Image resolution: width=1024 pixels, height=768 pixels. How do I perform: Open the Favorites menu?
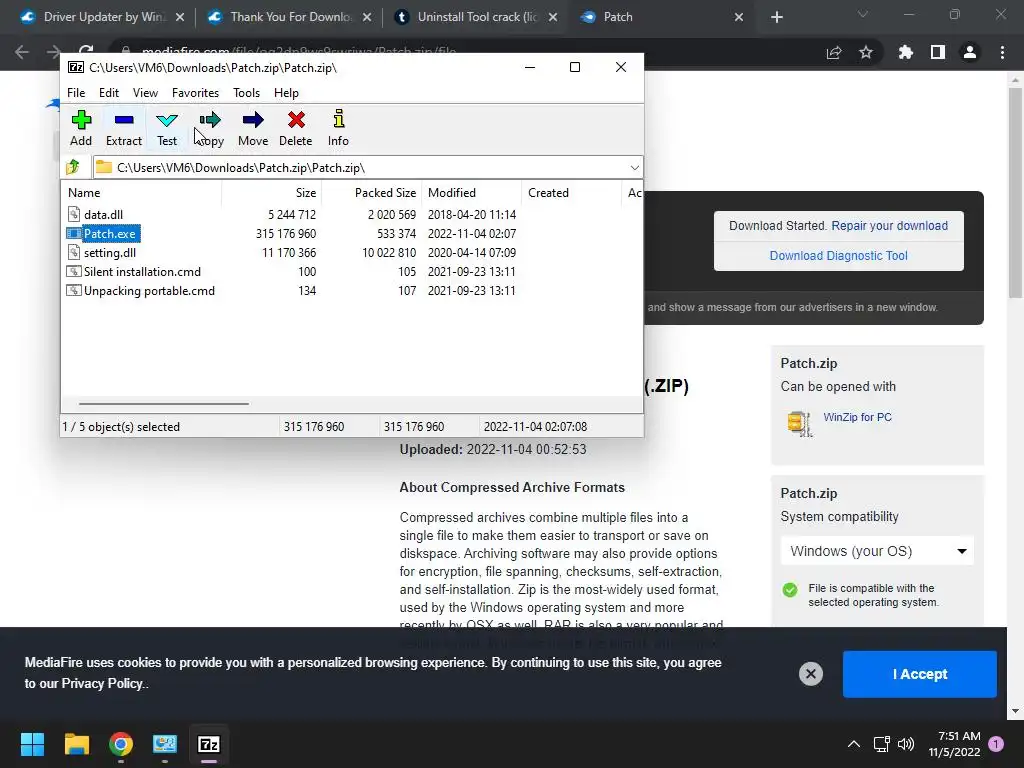click(x=195, y=93)
